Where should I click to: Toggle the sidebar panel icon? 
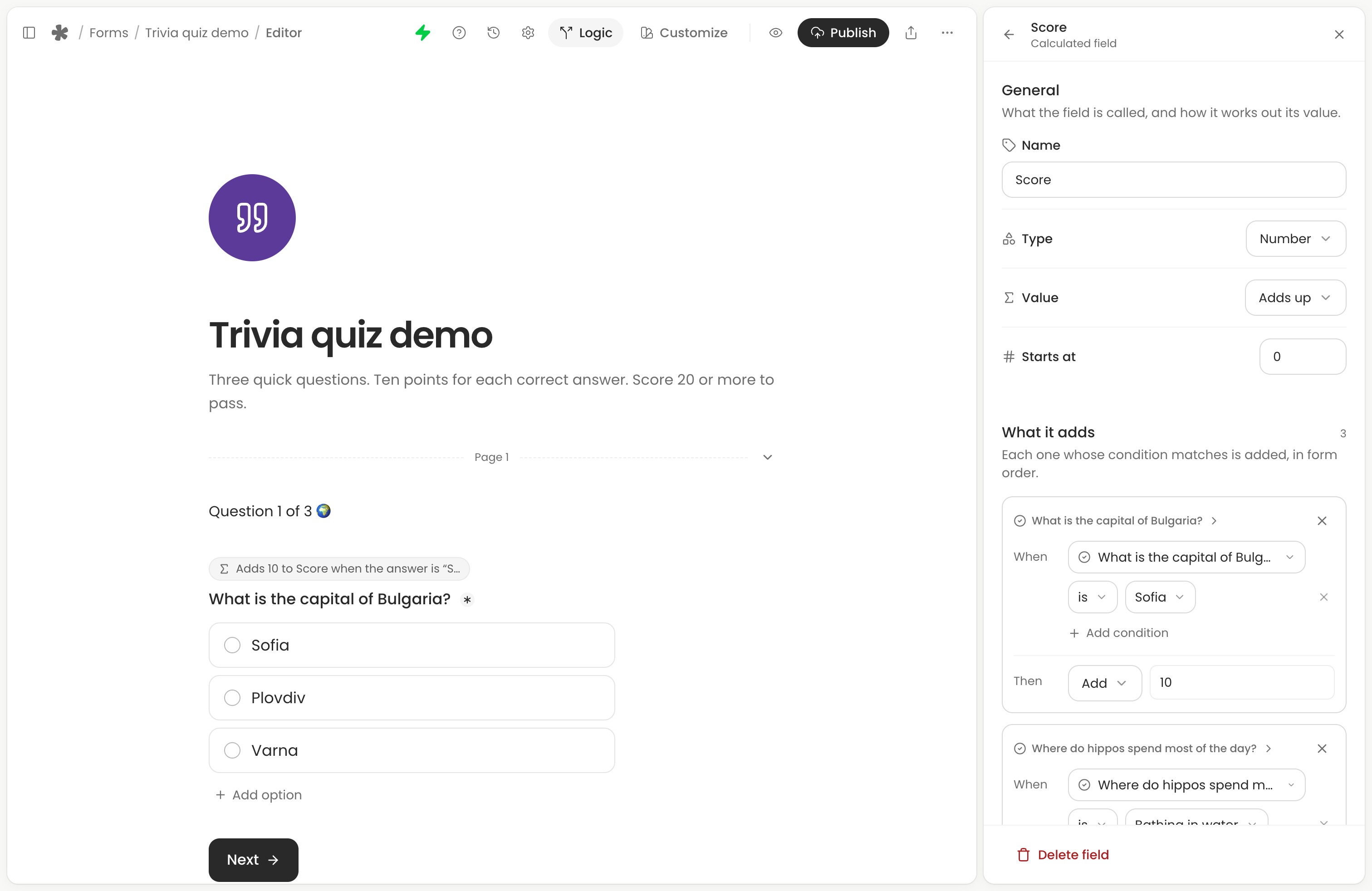(29, 33)
